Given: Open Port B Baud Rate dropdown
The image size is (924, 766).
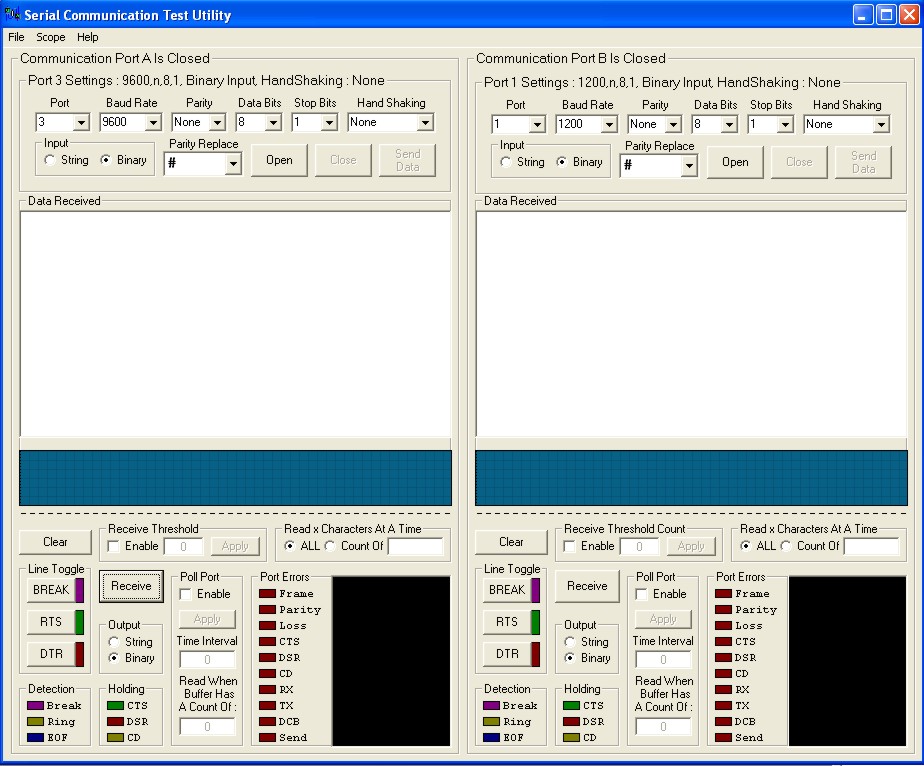Looking at the screenshot, I should coord(609,124).
